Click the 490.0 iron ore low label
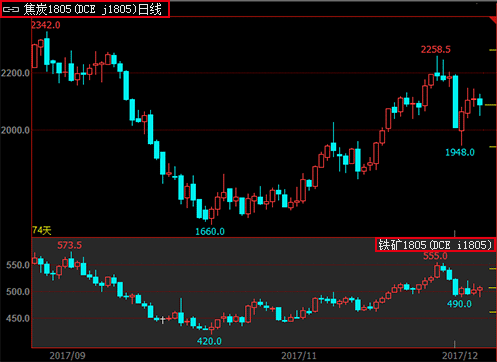497x362 pixels. pyautogui.click(x=459, y=304)
